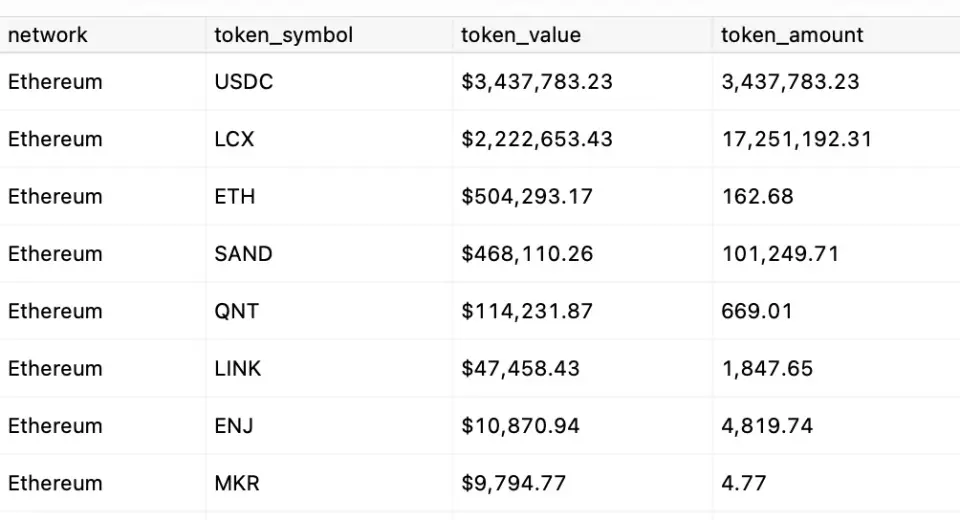This screenshot has width=960, height=520.
Task: Select the token_amount column header
Action: pos(792,35)
